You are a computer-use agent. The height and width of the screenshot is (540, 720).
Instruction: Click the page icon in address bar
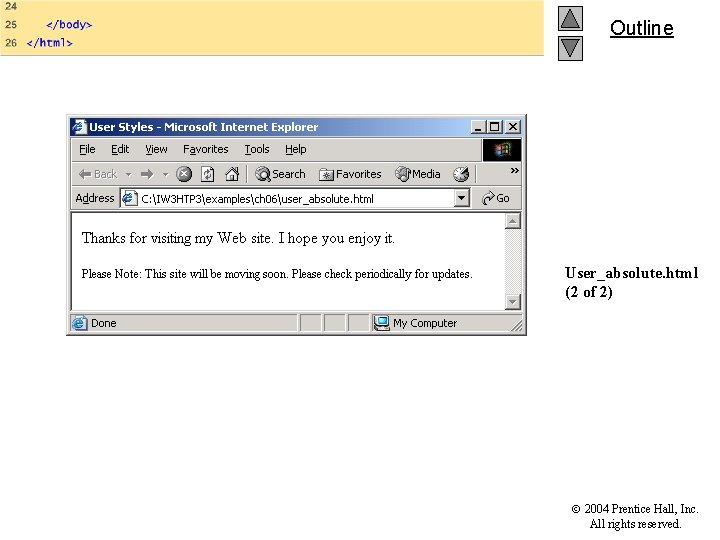[129, 198]
